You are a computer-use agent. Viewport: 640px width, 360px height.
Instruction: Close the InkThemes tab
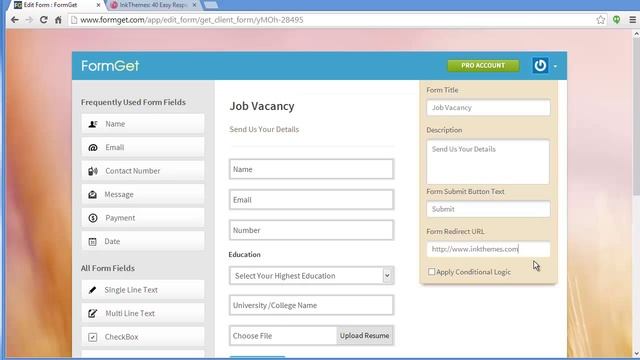(194, 5)
